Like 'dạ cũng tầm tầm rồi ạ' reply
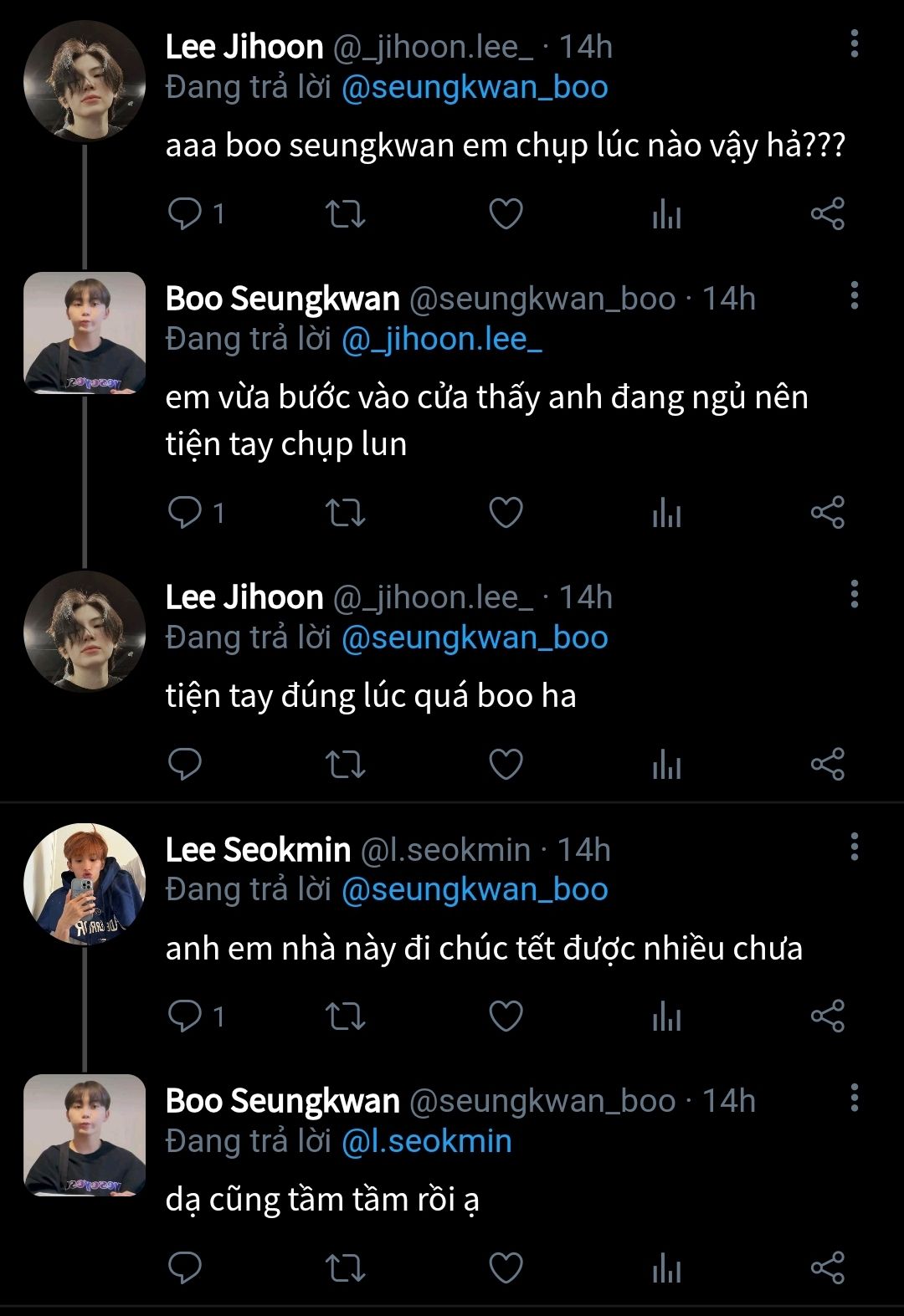 [506, 1267]
